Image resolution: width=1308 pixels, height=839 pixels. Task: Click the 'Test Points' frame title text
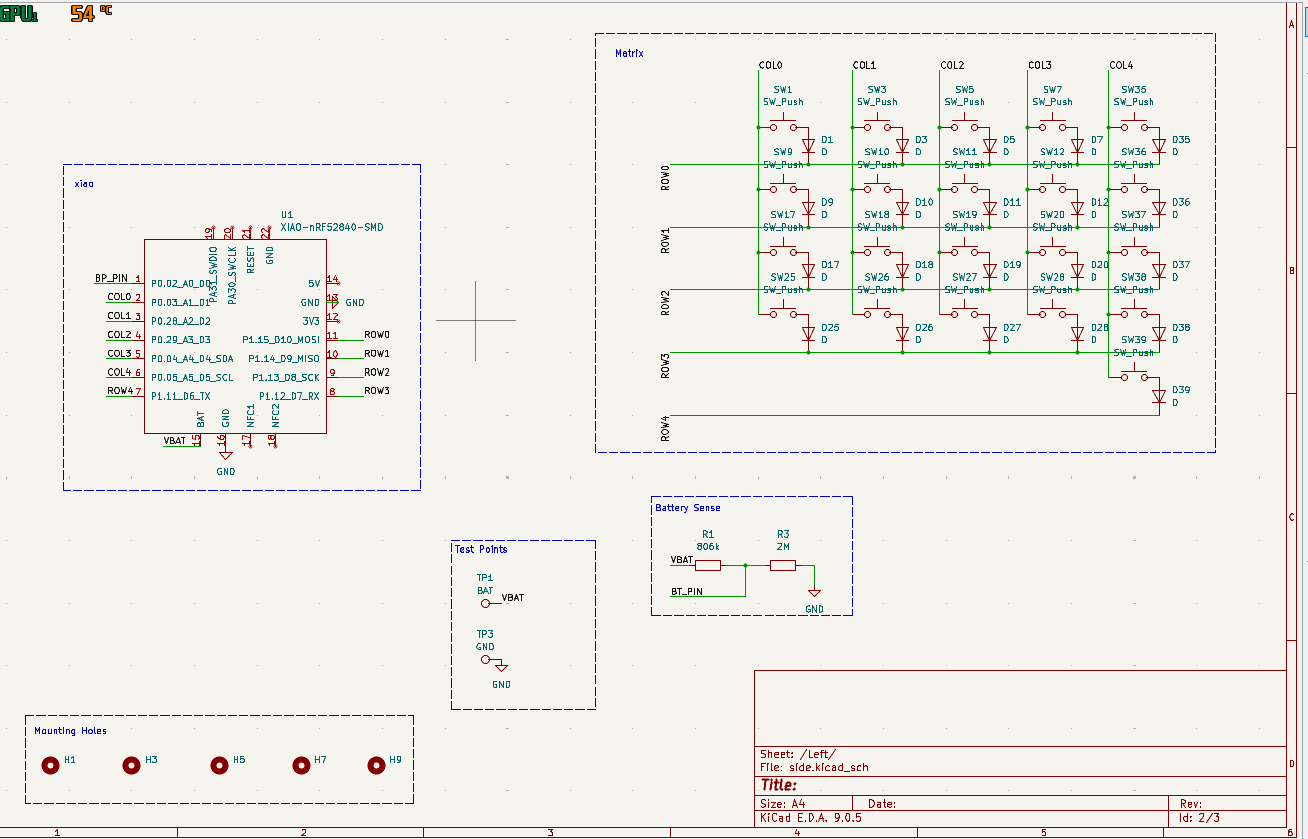[481, 549]
